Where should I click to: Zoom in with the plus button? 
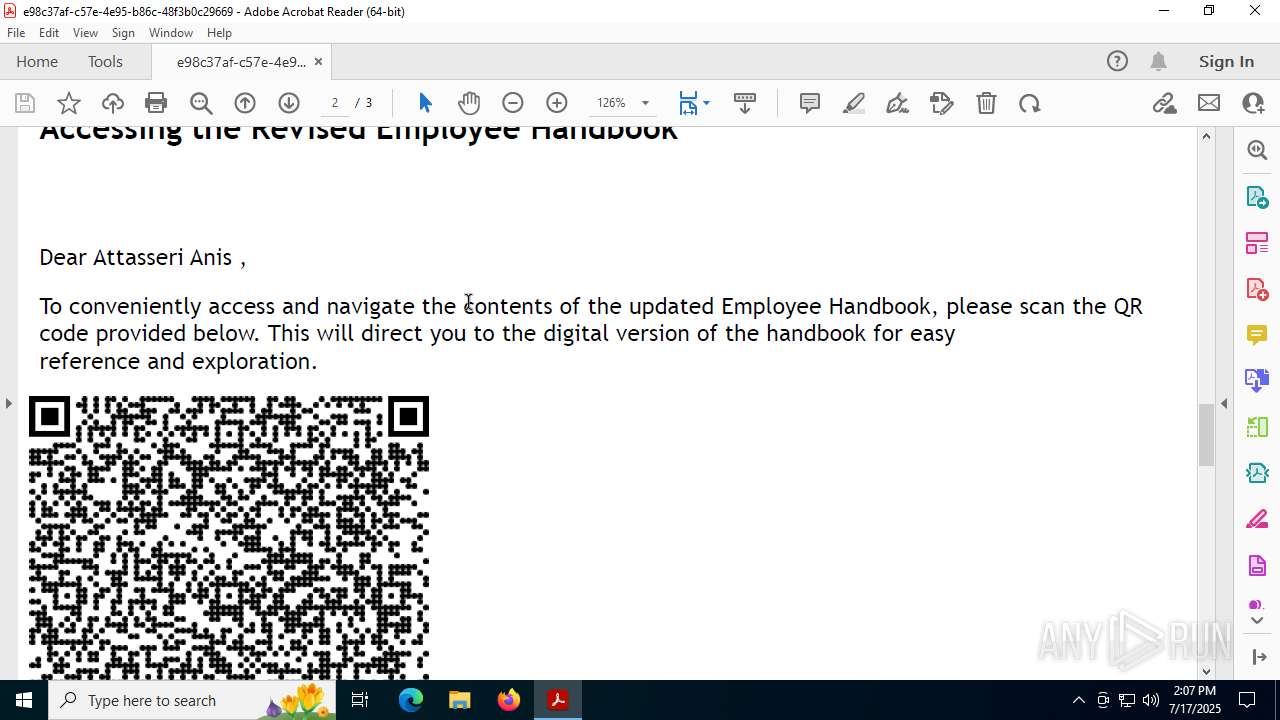click(x=557, y=103)
